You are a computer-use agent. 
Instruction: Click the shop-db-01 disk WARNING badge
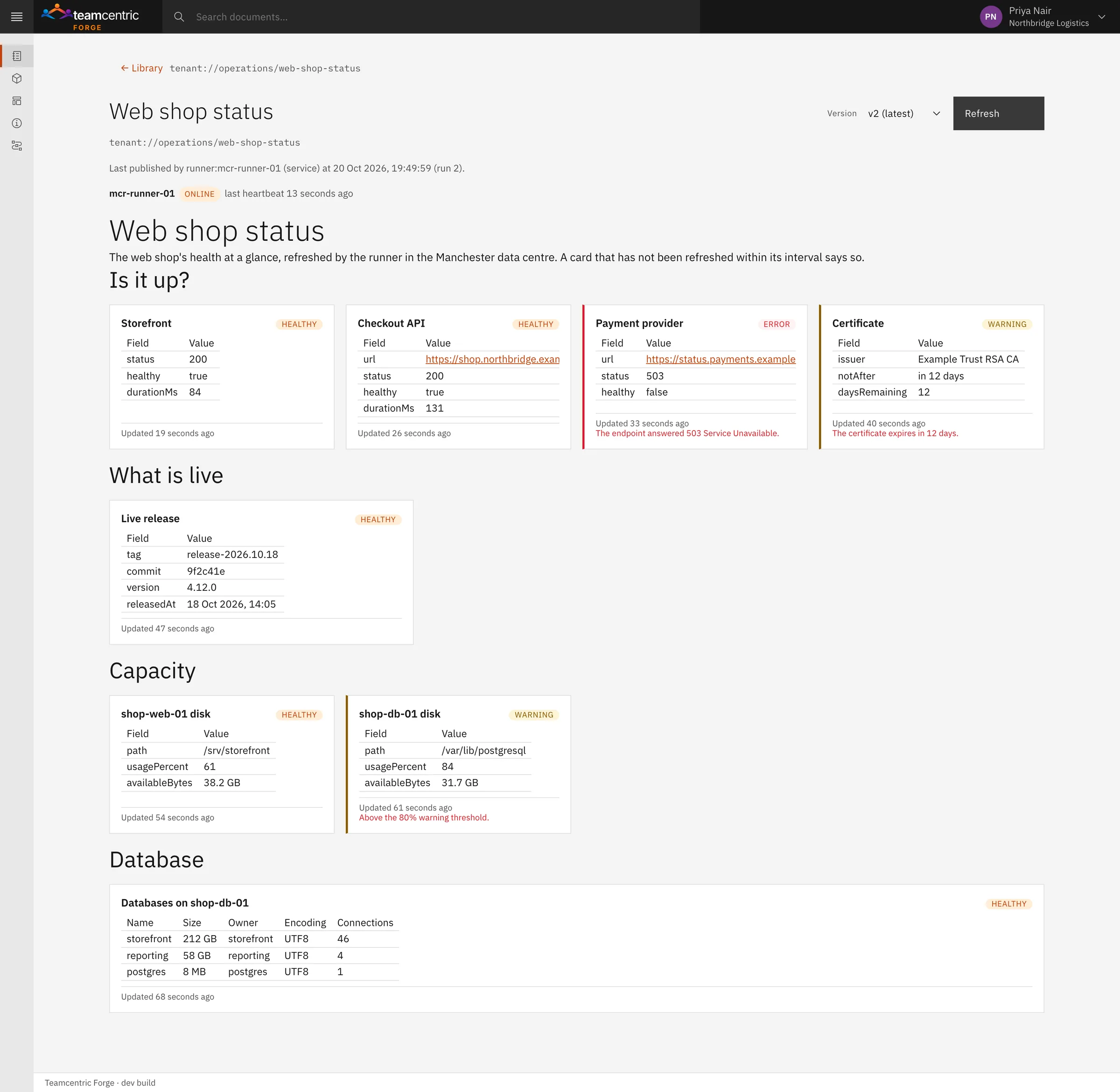(533, 714)
